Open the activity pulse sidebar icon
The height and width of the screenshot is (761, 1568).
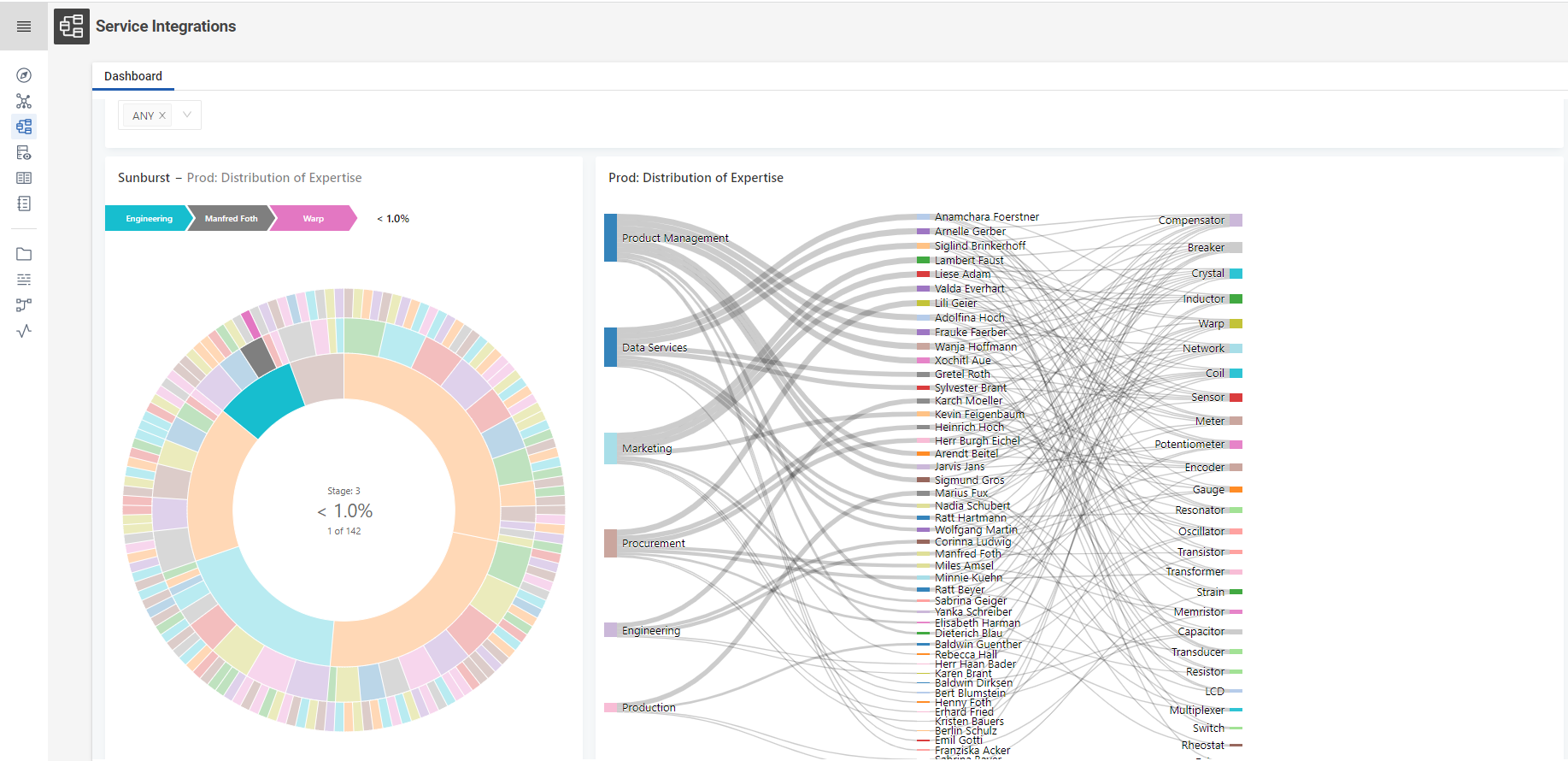[24, 331]
